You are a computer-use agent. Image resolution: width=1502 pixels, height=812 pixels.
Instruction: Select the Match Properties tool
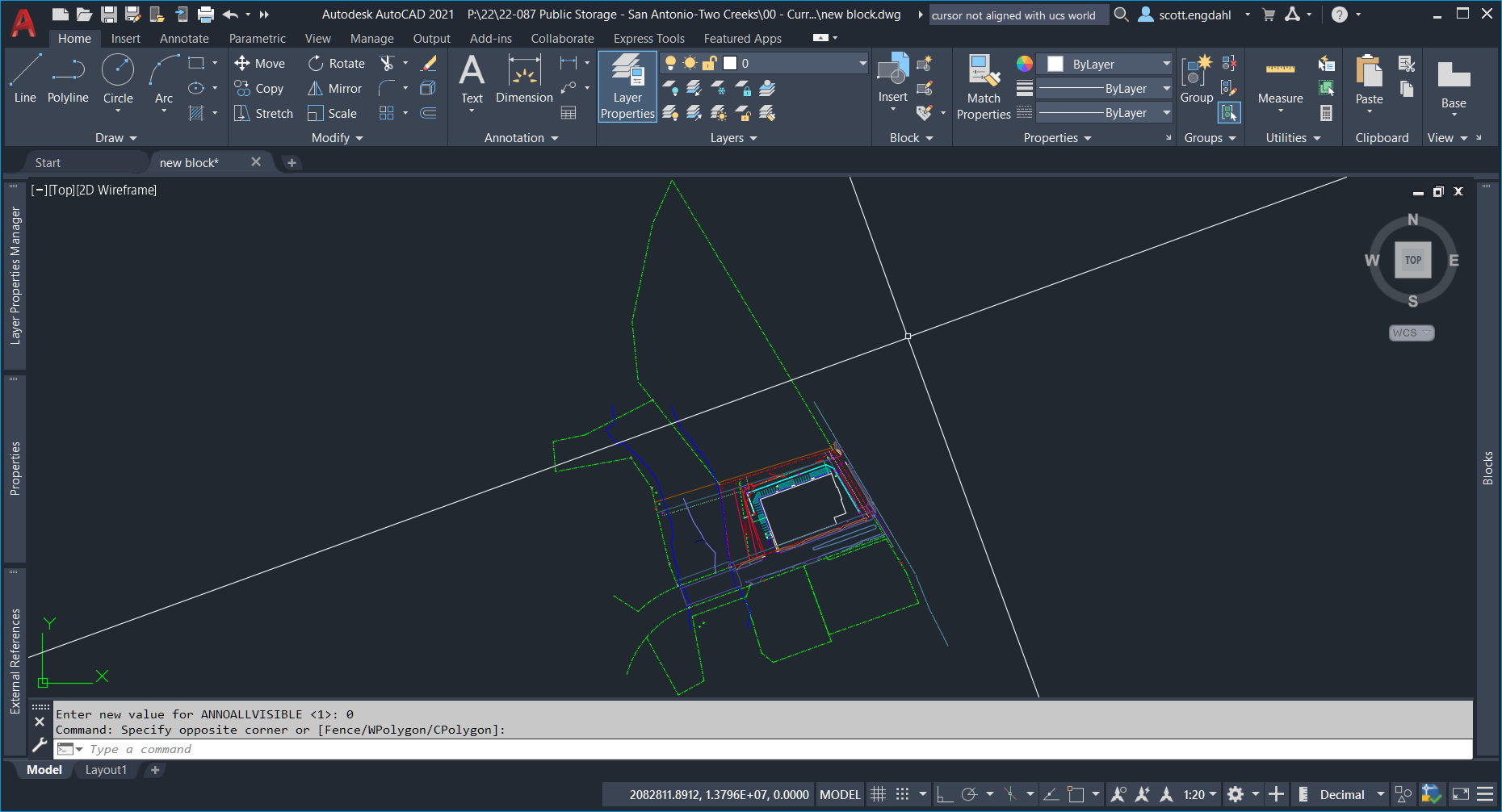[983, 86]
